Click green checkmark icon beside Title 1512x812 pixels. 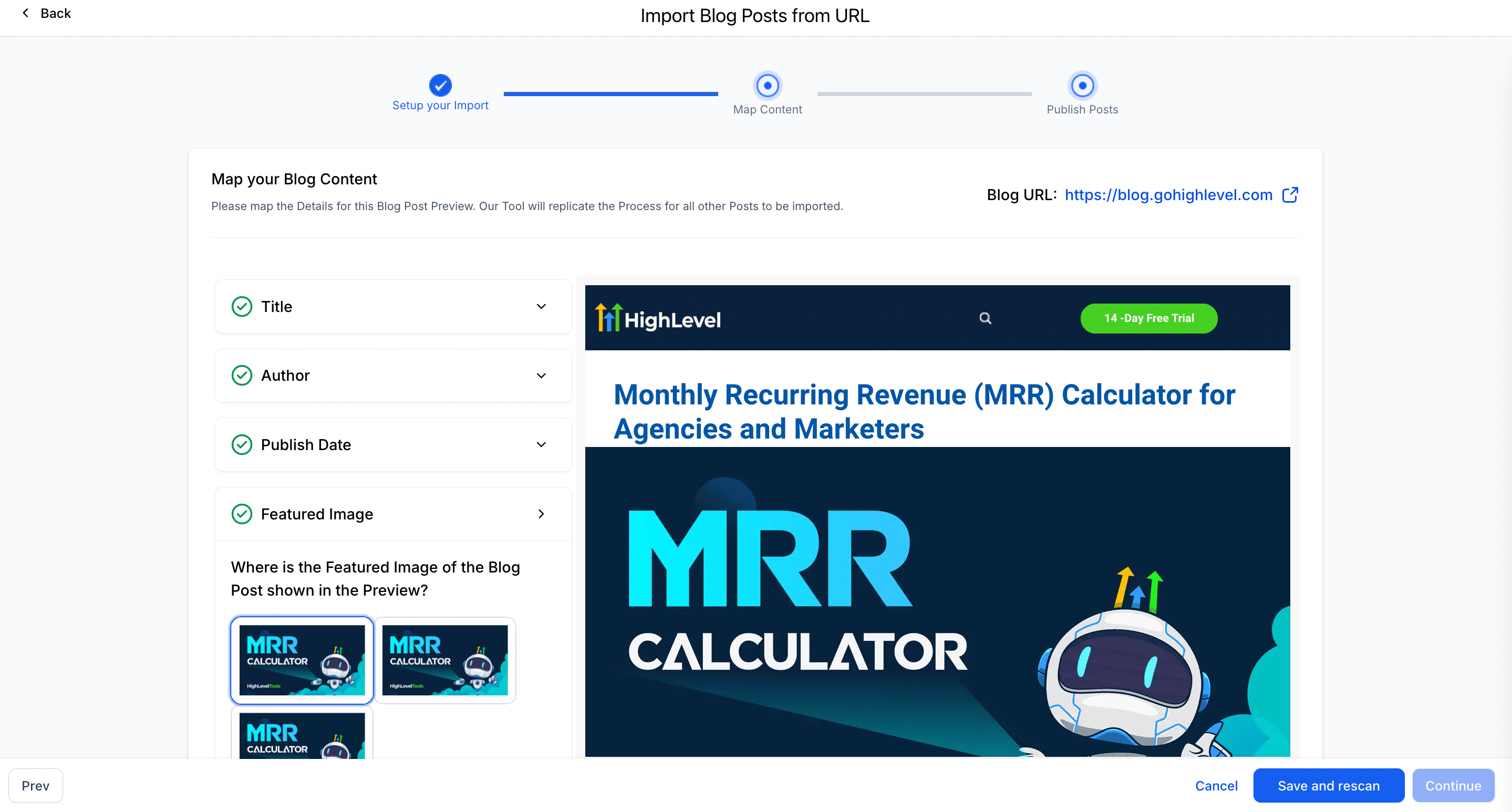pos(241,306)
